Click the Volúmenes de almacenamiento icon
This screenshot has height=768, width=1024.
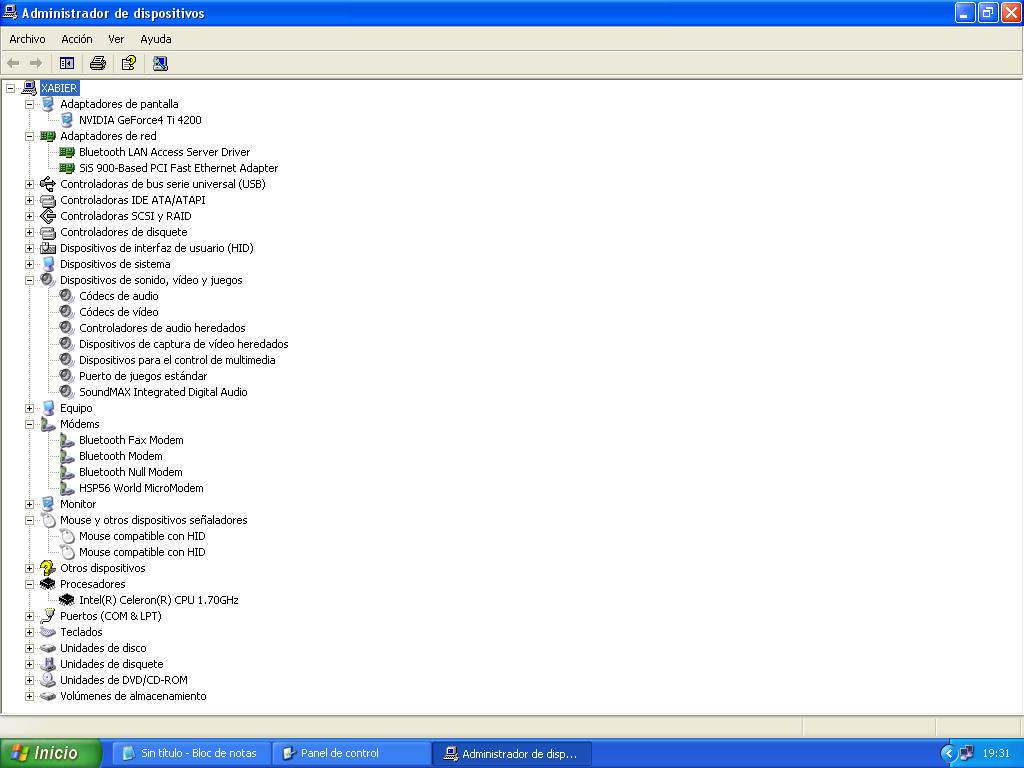[x=48, y=696]
